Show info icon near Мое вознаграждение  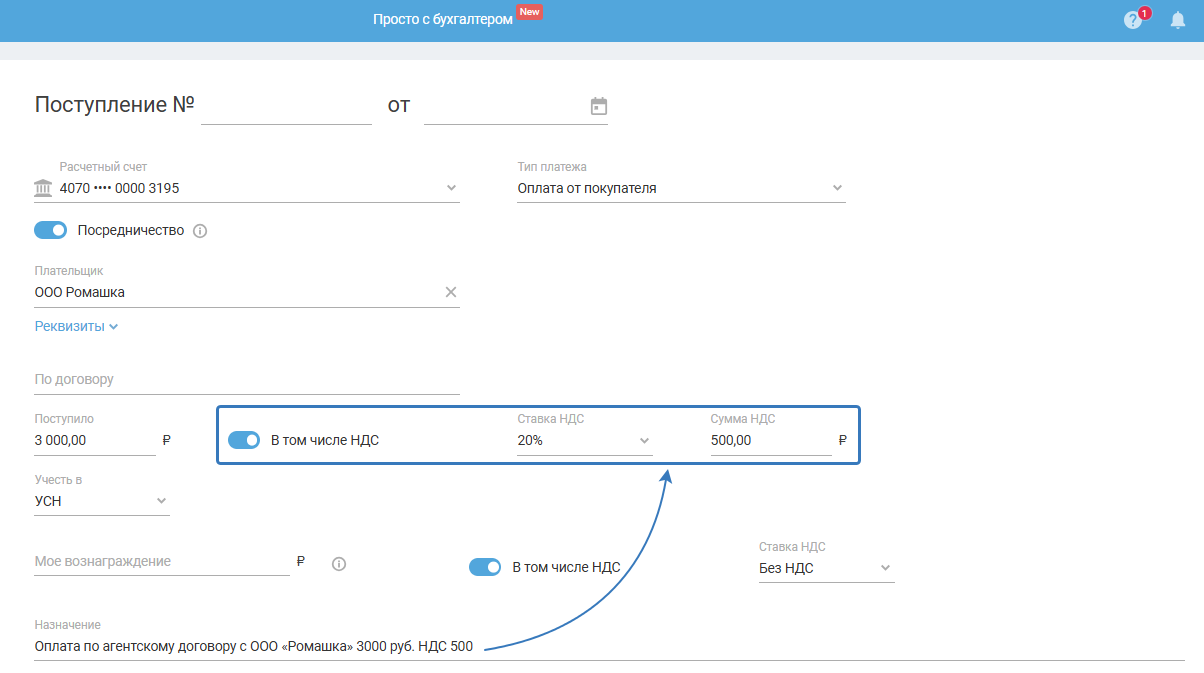(338, 564)
